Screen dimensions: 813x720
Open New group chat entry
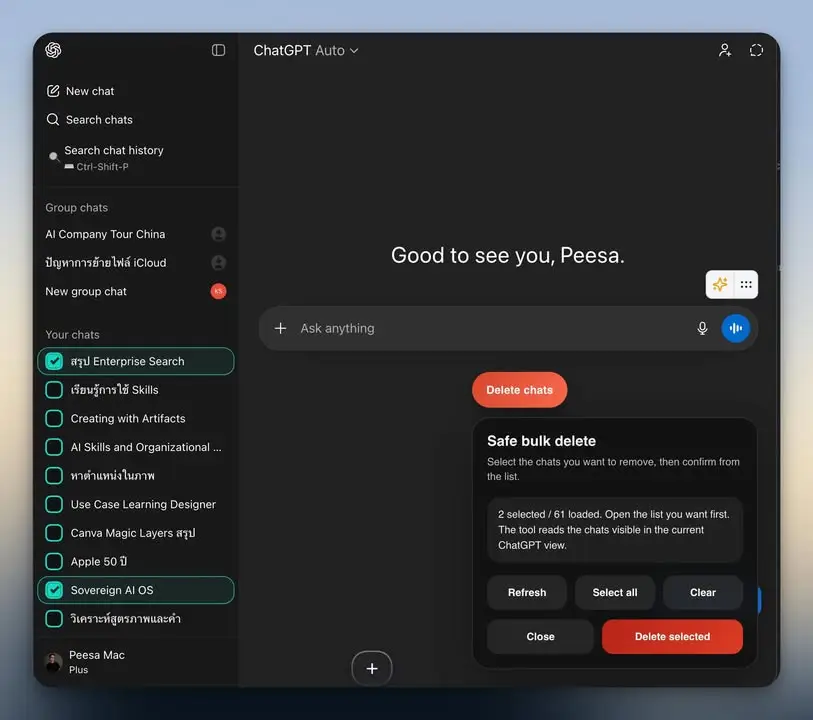click(136, 291)
